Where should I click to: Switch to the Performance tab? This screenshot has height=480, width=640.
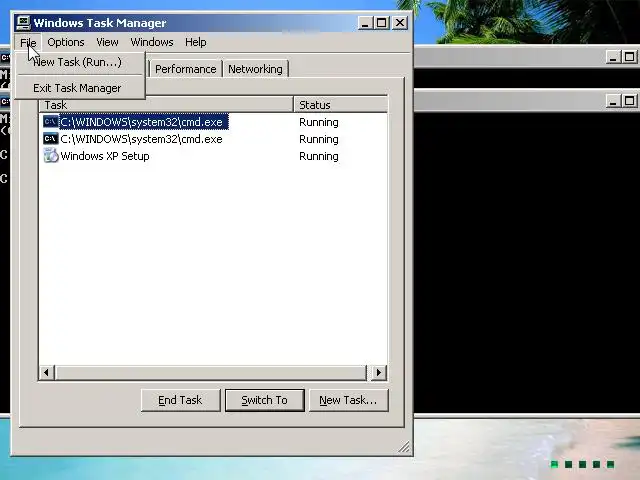186,69
